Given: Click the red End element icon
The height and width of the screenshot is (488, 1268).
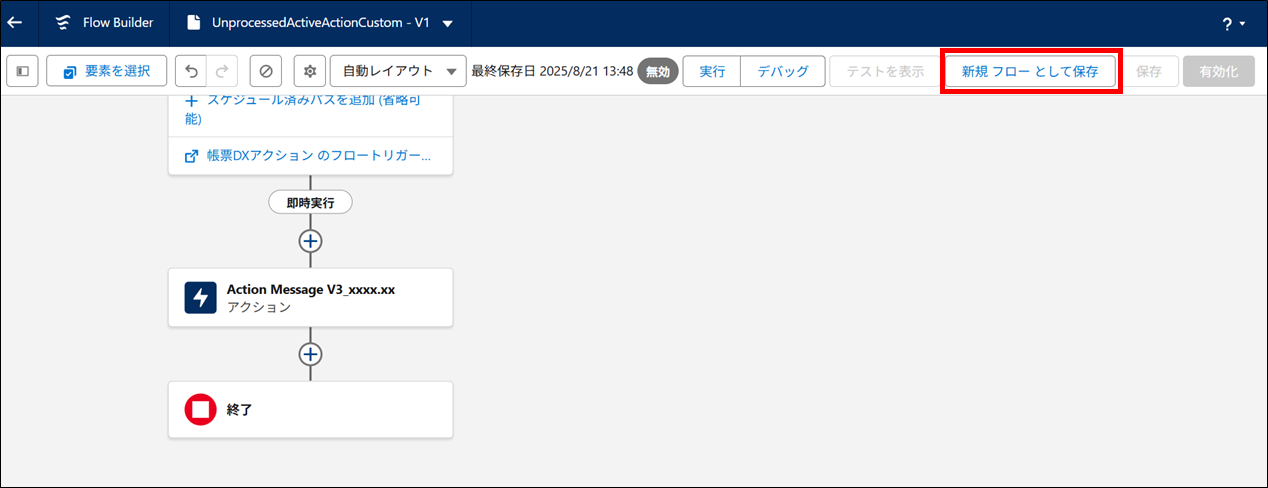Looking at the screenshot, I should pos(201,409).
